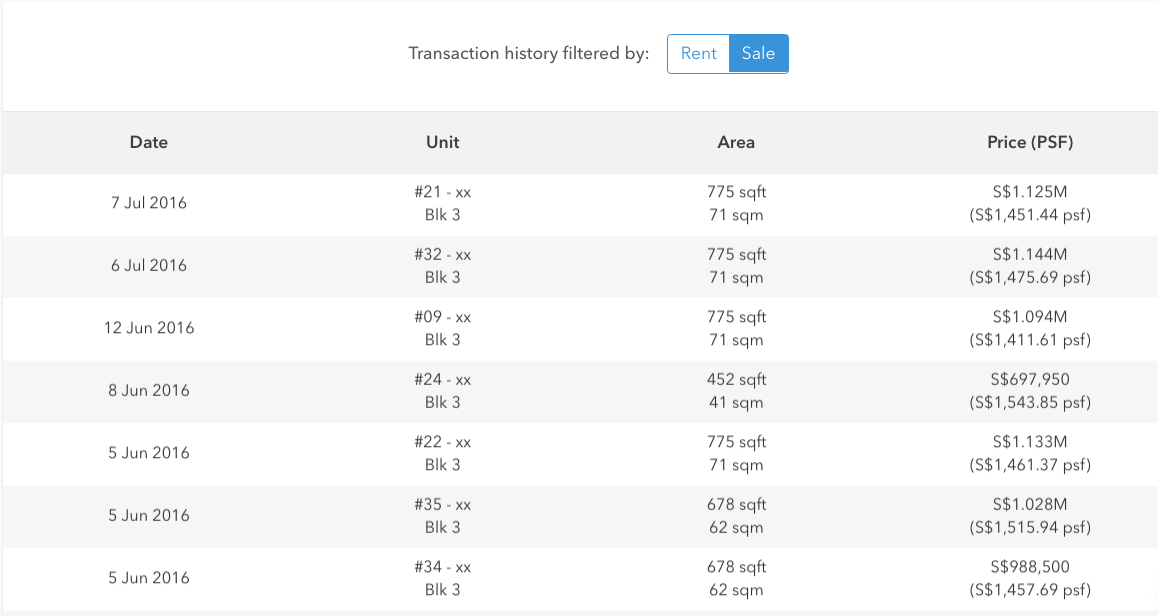Open details for unit #32 - xx
The image size is (1158, 616).
tap(442, 265)
